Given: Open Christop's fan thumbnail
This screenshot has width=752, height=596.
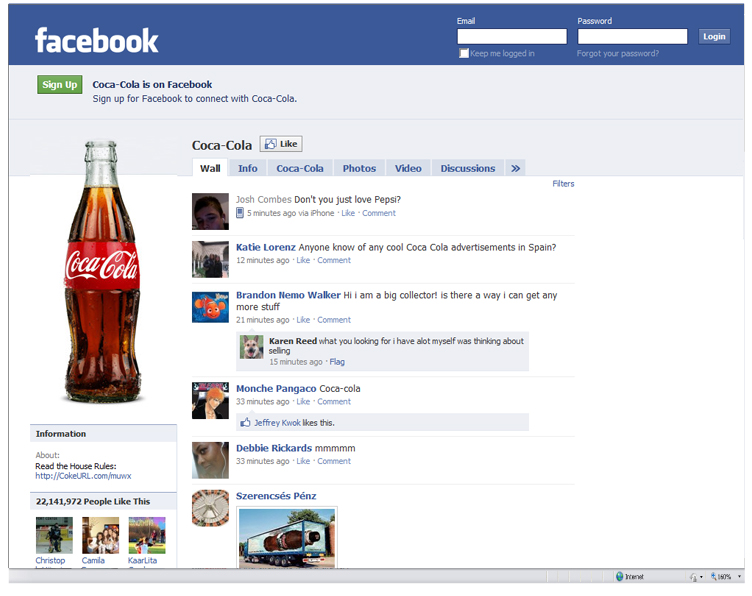Looking at the screenshot, I should pyautogui.click(x=54, y=535).
